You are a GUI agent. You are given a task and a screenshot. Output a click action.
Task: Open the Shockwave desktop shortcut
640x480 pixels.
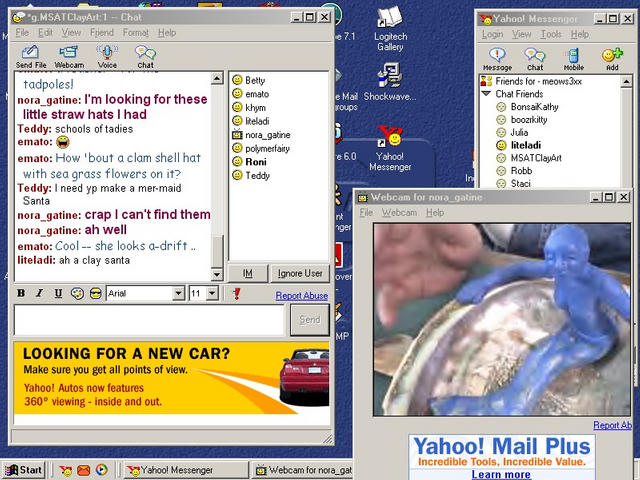point(390,82)
